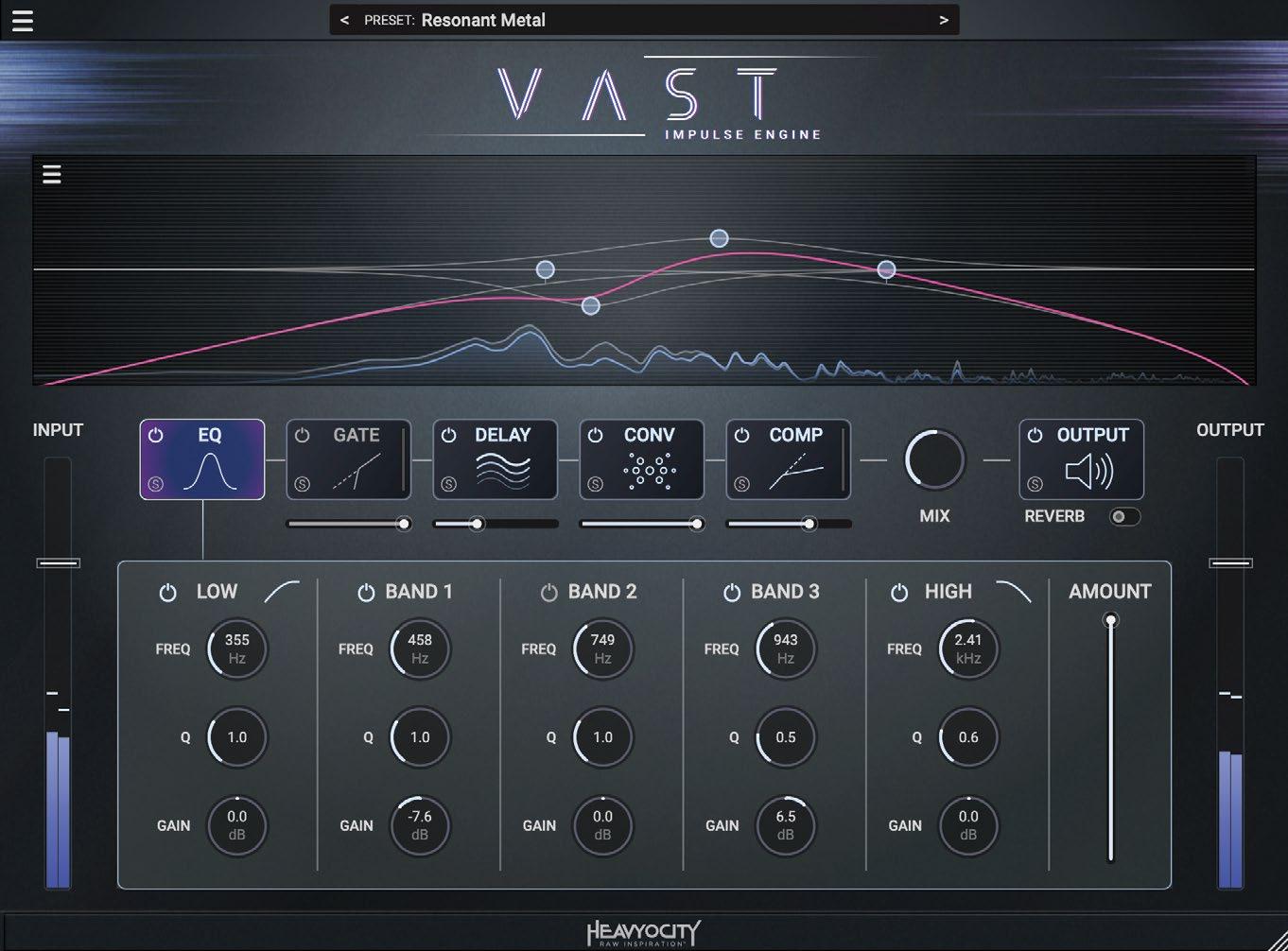Click the Heavyocity logo
This screenshot has height=951, width=1288.
coord(644,933)
